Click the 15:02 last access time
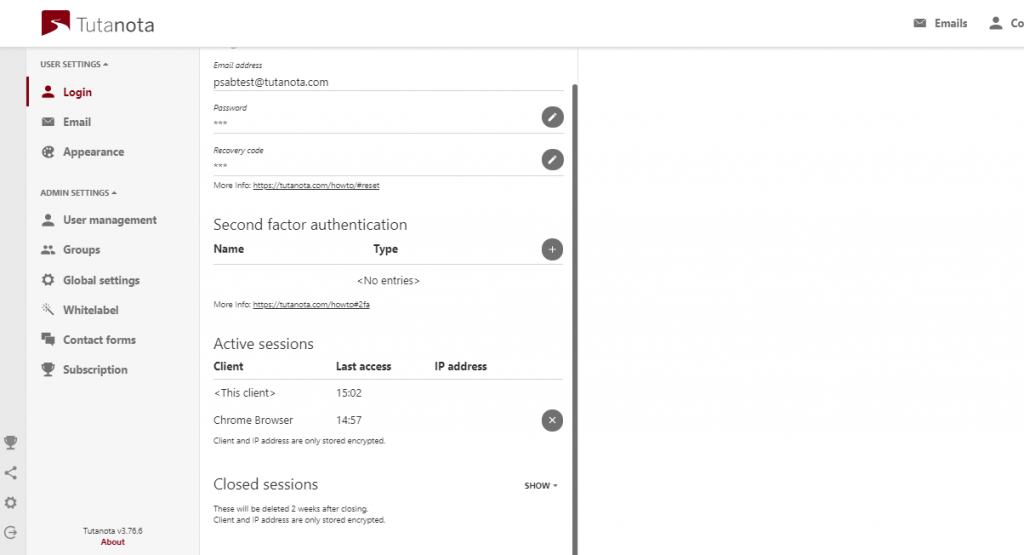 349,393
